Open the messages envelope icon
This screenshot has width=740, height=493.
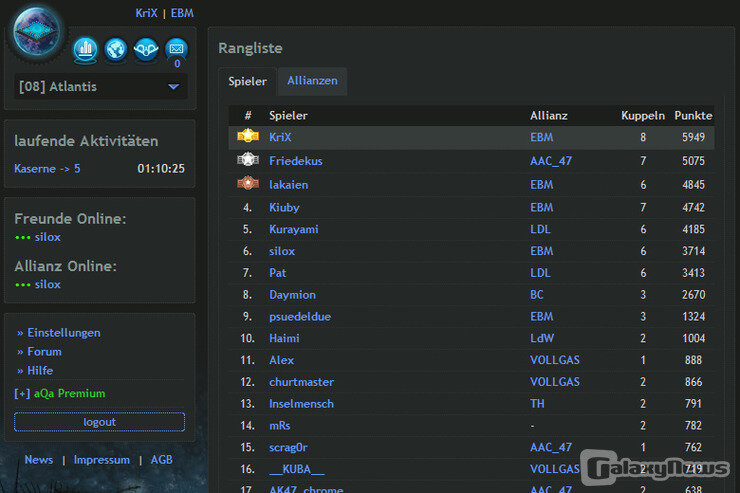pos(176,48)
